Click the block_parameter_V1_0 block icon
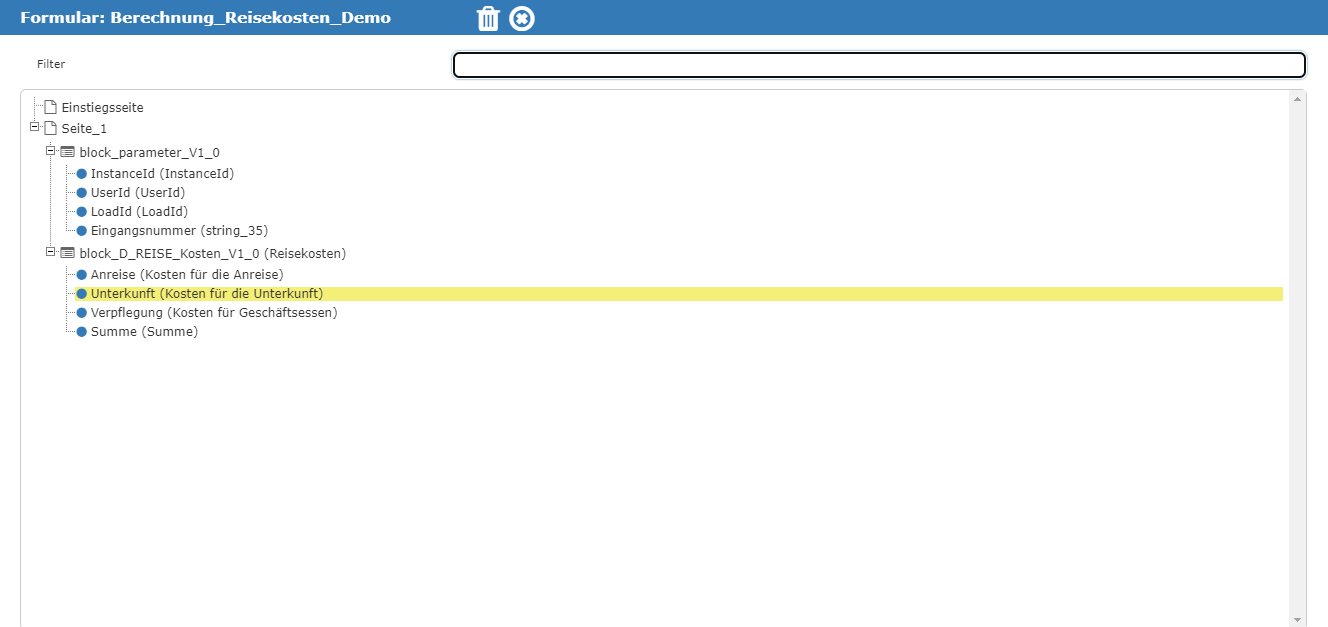 [x=67, y=152]
